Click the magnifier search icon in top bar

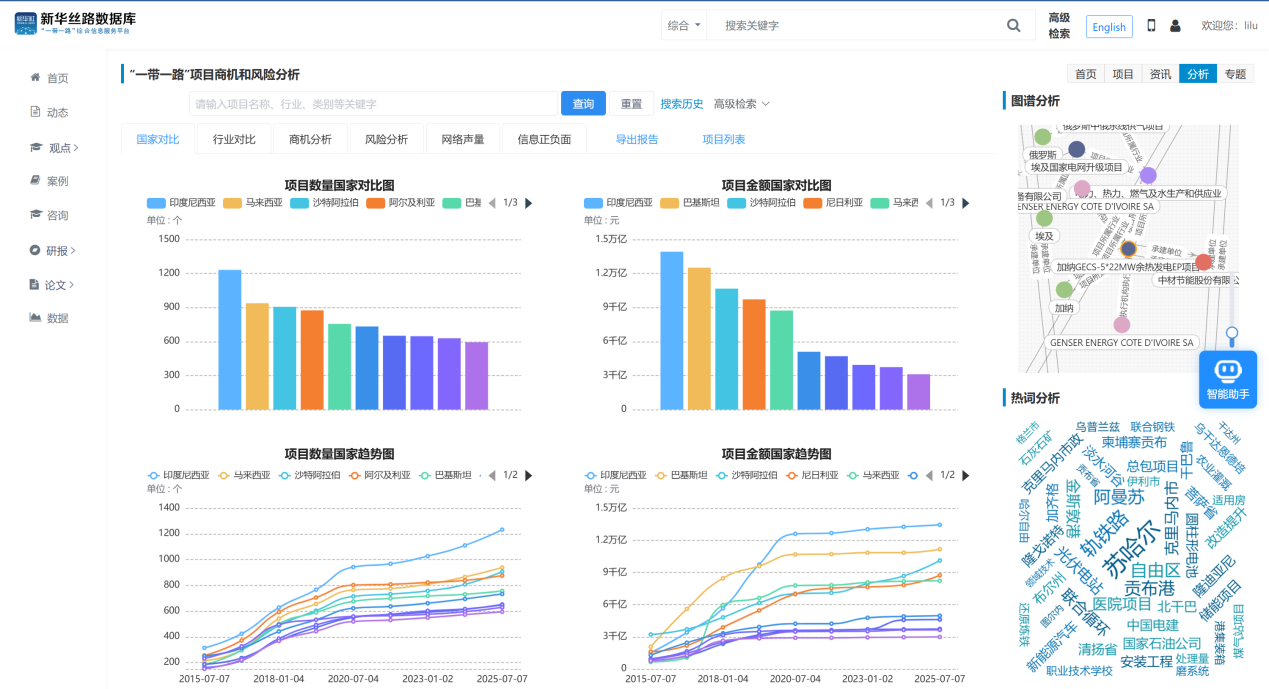[1014, 26]
